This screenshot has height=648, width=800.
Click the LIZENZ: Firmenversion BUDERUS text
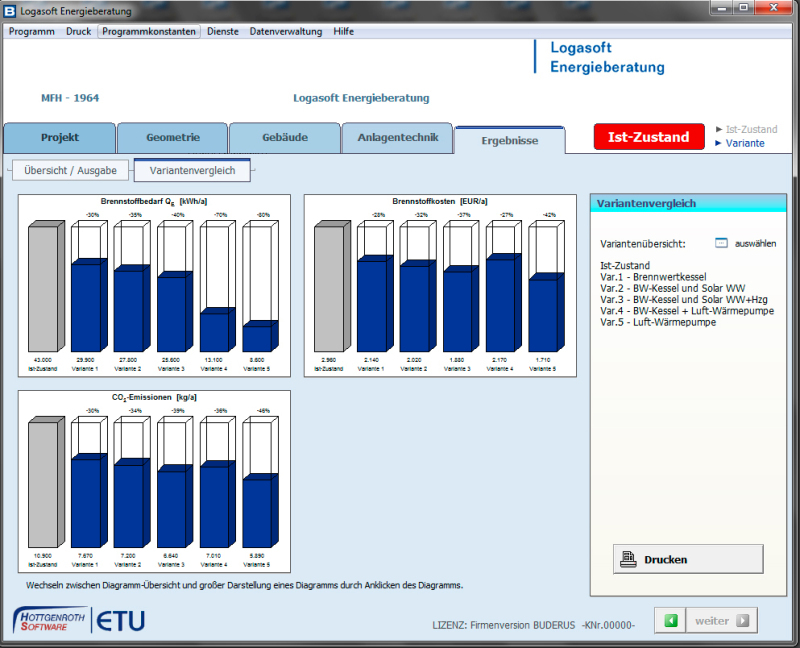coord(534,625)
